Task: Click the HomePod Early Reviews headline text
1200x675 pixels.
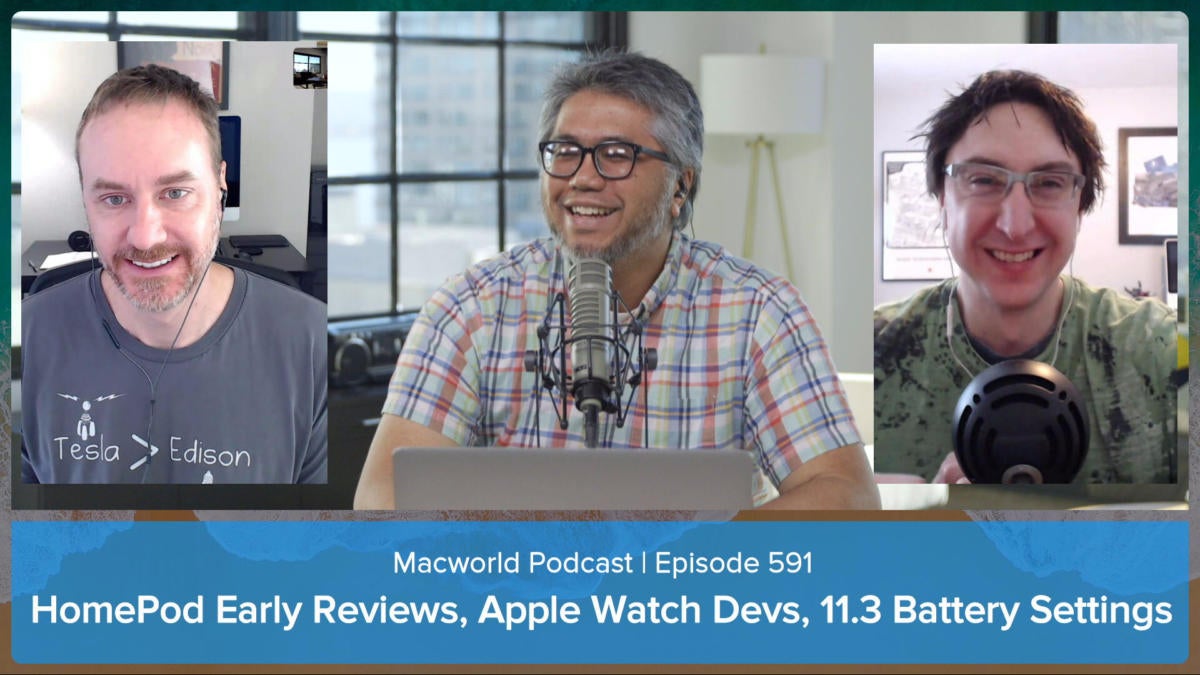Action: tap(601, 611)
